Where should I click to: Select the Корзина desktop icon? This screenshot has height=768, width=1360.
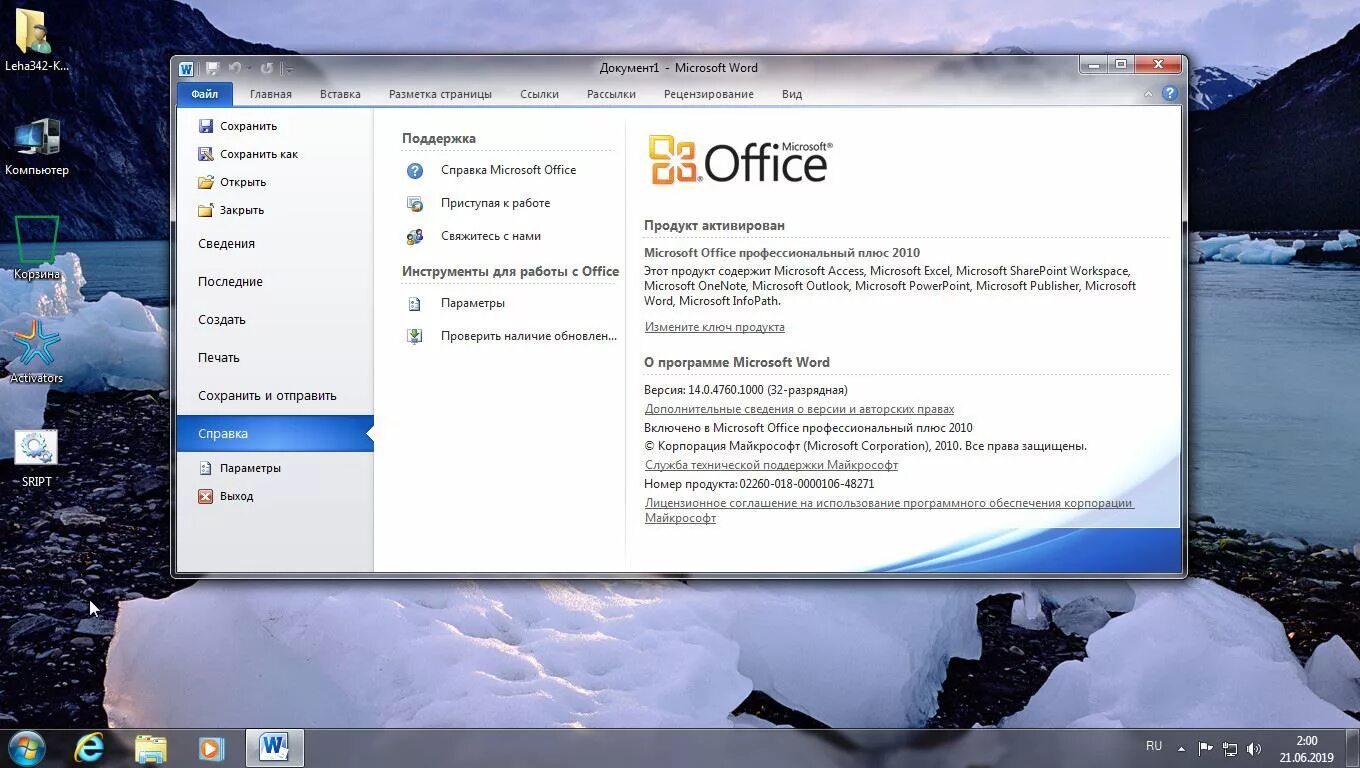click(36, 248)
